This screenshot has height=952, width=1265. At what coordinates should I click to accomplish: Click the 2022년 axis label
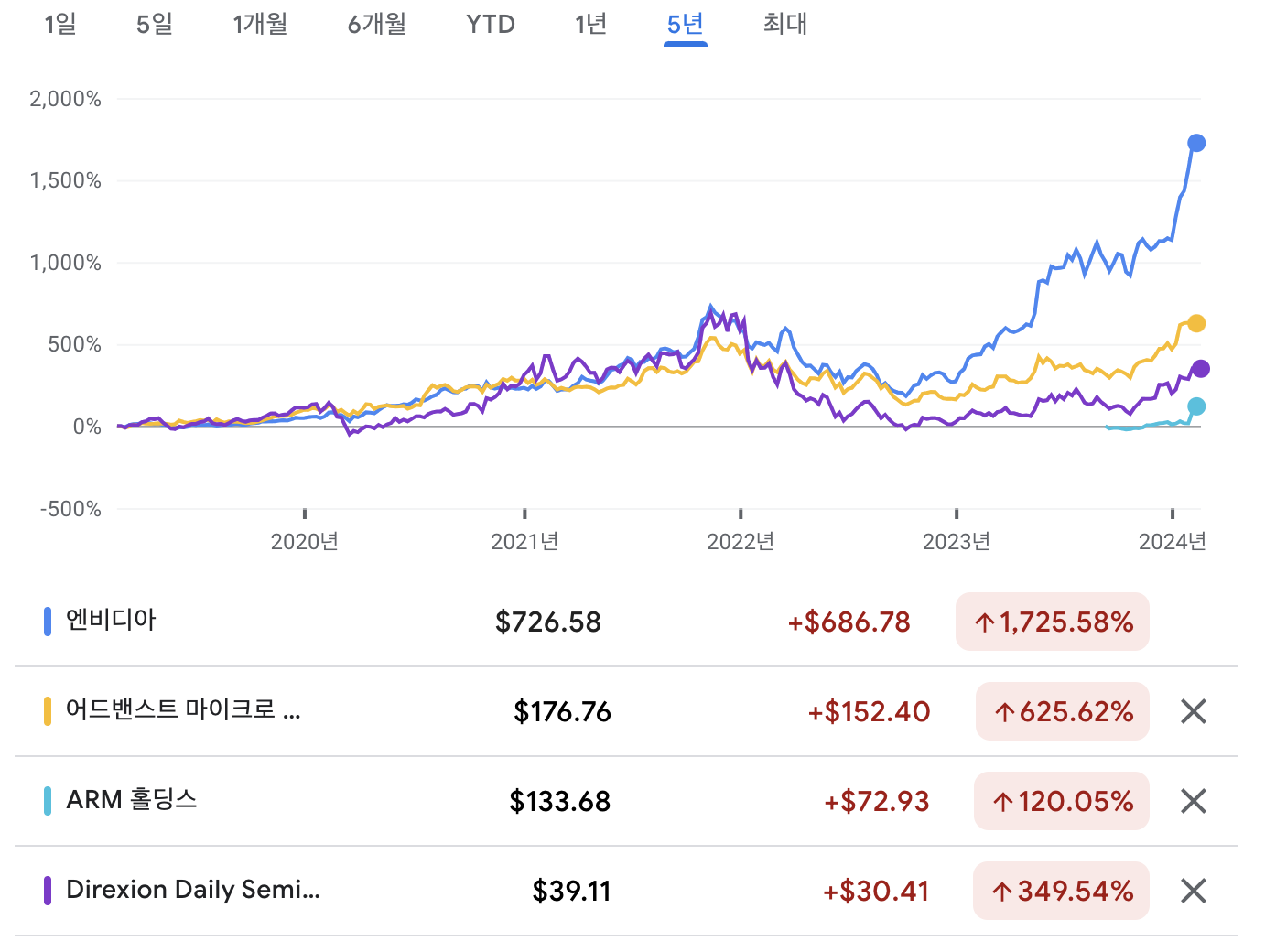coord(741,542)
